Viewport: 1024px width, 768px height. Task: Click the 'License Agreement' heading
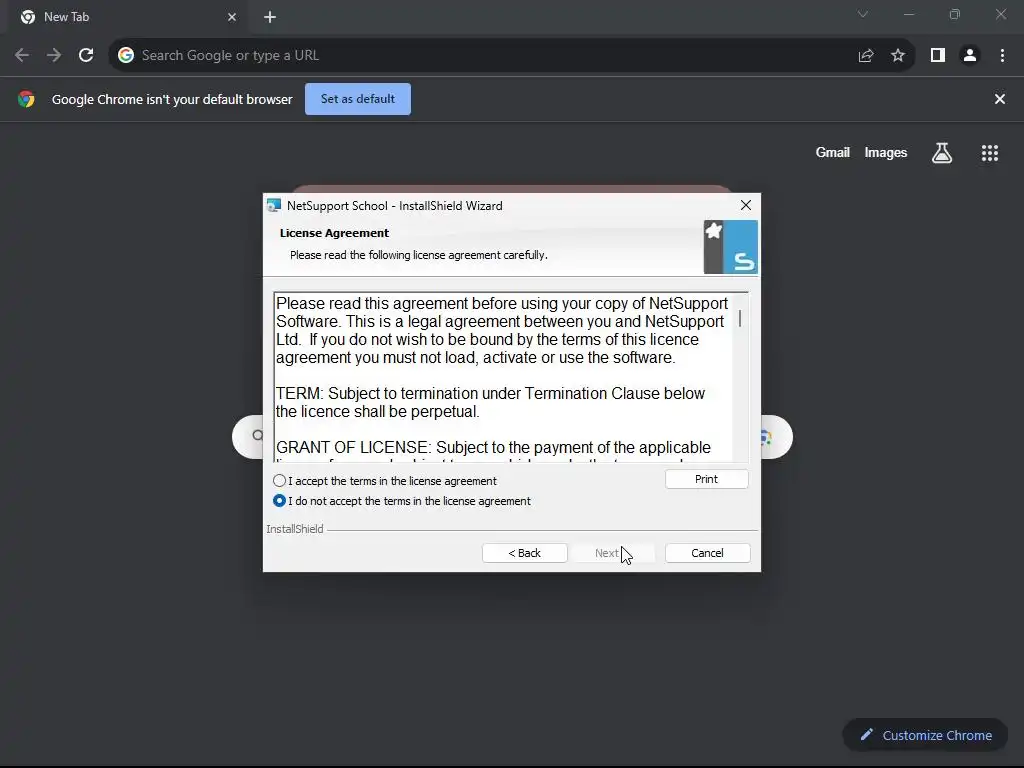pyautogui.click(x=334, y=233)
